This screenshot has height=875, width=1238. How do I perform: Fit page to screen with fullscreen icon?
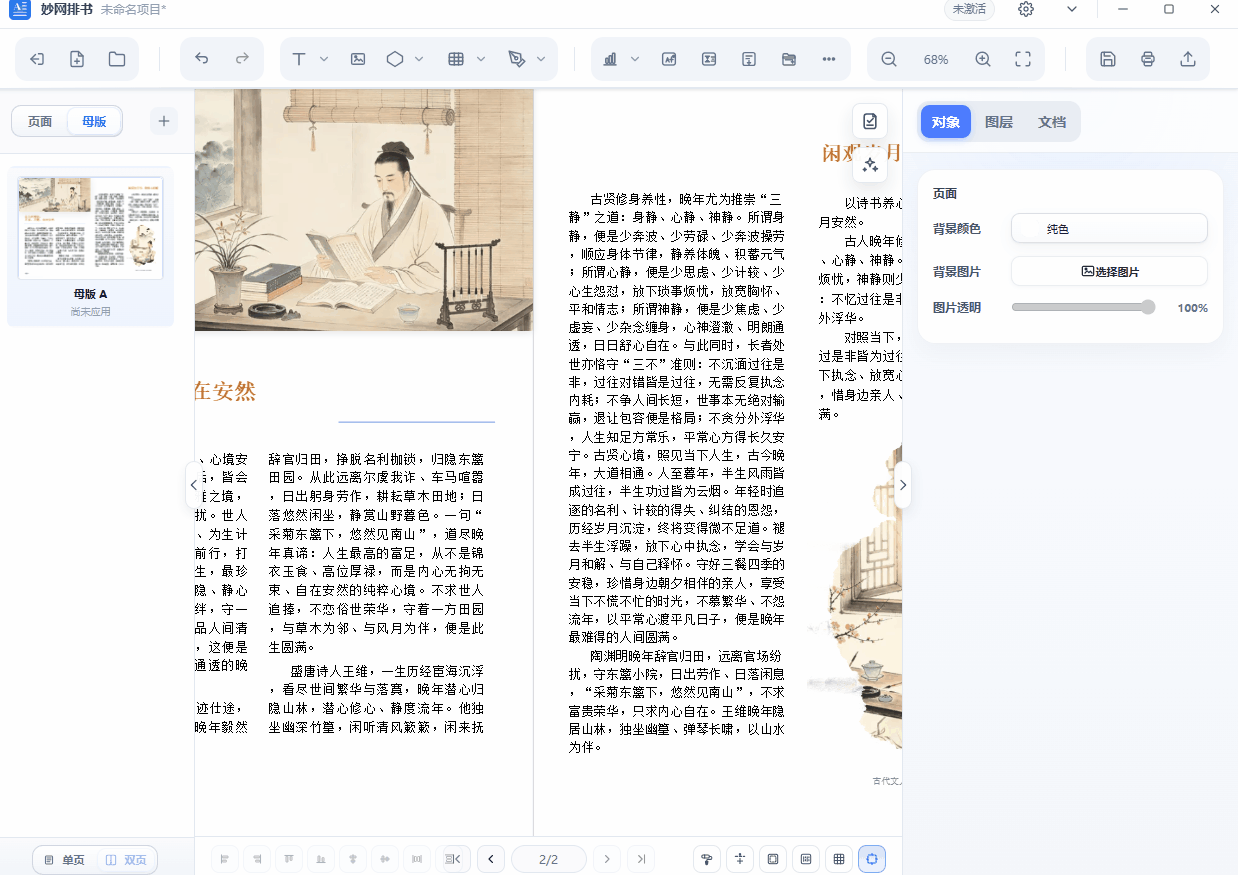coord(1023,59)
